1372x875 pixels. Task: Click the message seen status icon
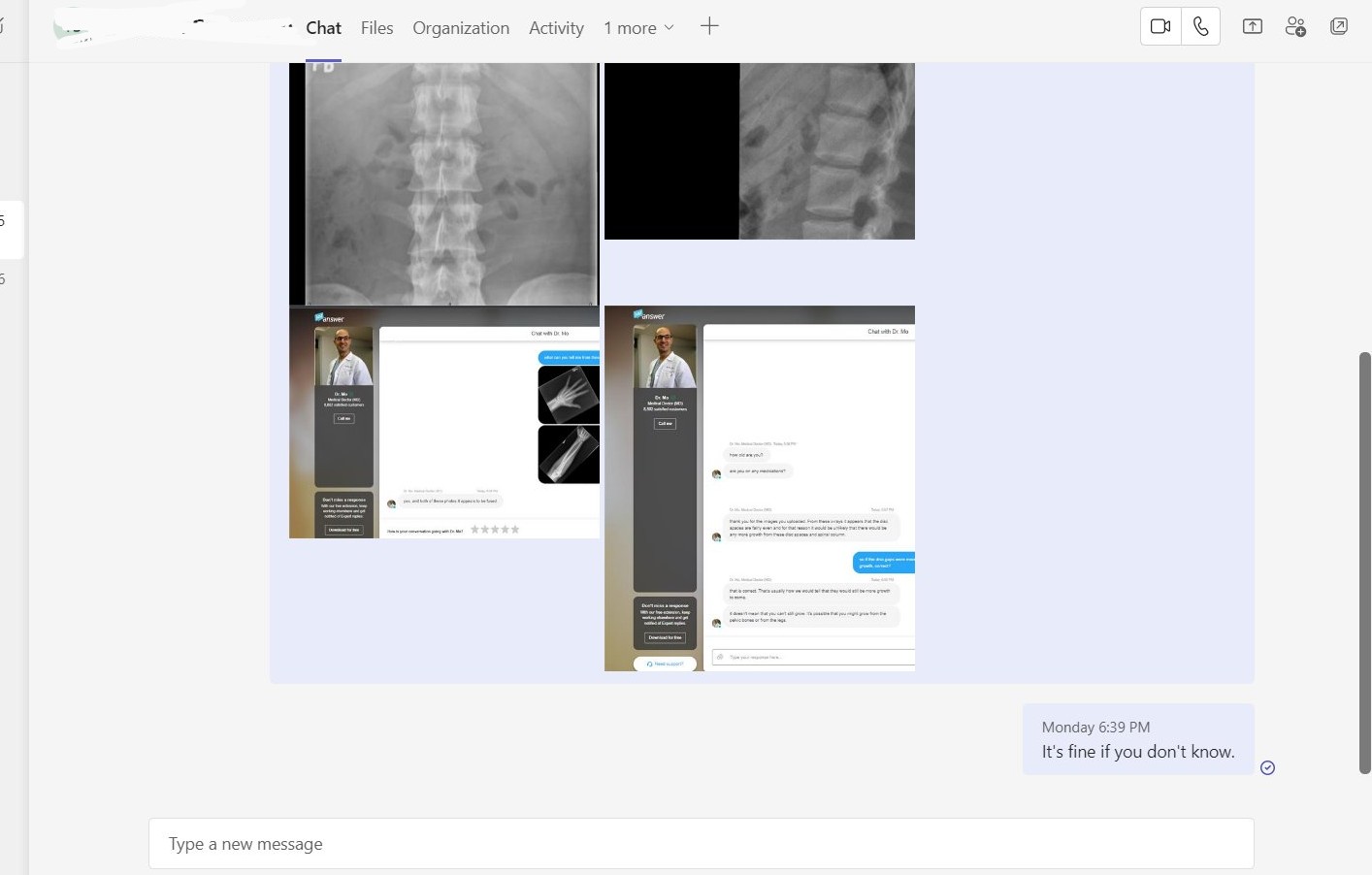[x=1267, y=768]
